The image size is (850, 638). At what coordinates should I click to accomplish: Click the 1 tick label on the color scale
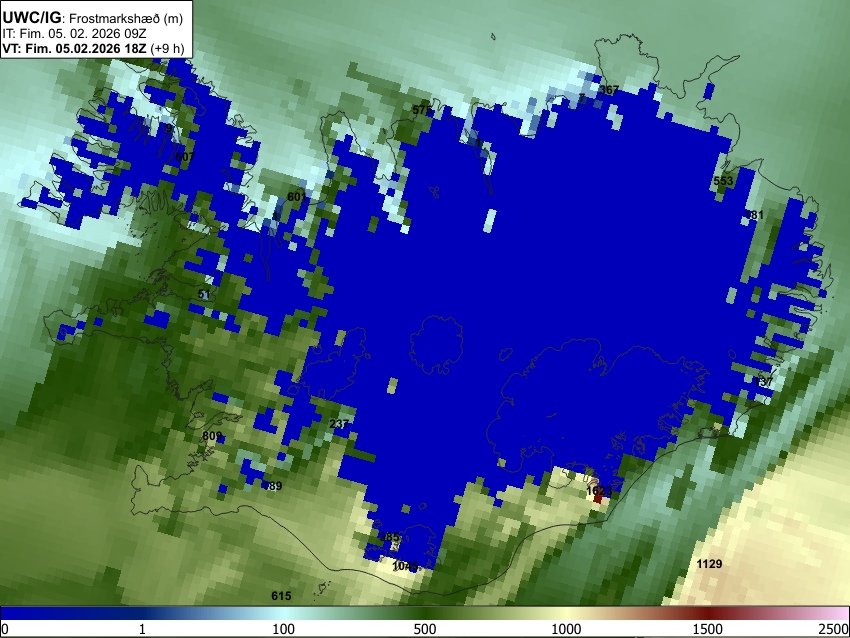point(142,629)
